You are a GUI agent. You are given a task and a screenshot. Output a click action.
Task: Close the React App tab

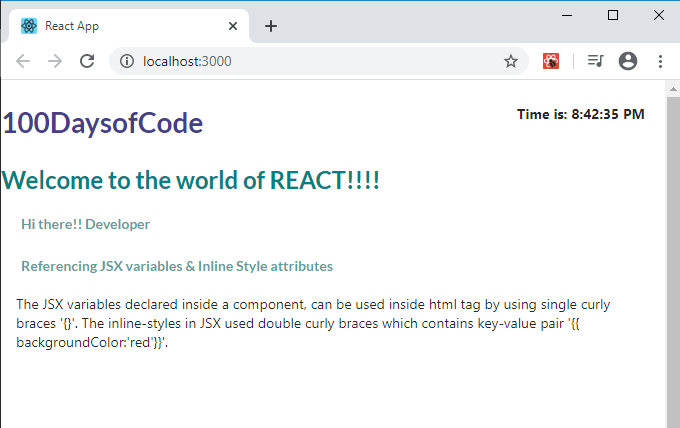point(232,26)
